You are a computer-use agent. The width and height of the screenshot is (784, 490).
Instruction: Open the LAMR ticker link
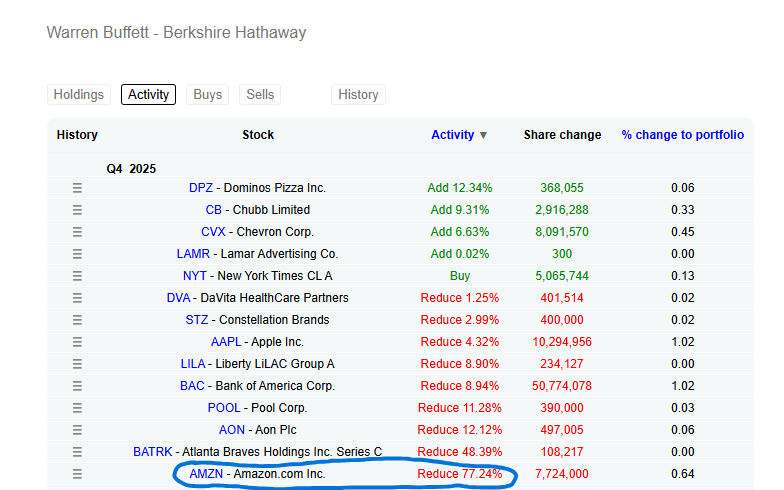tap(193, 254)
